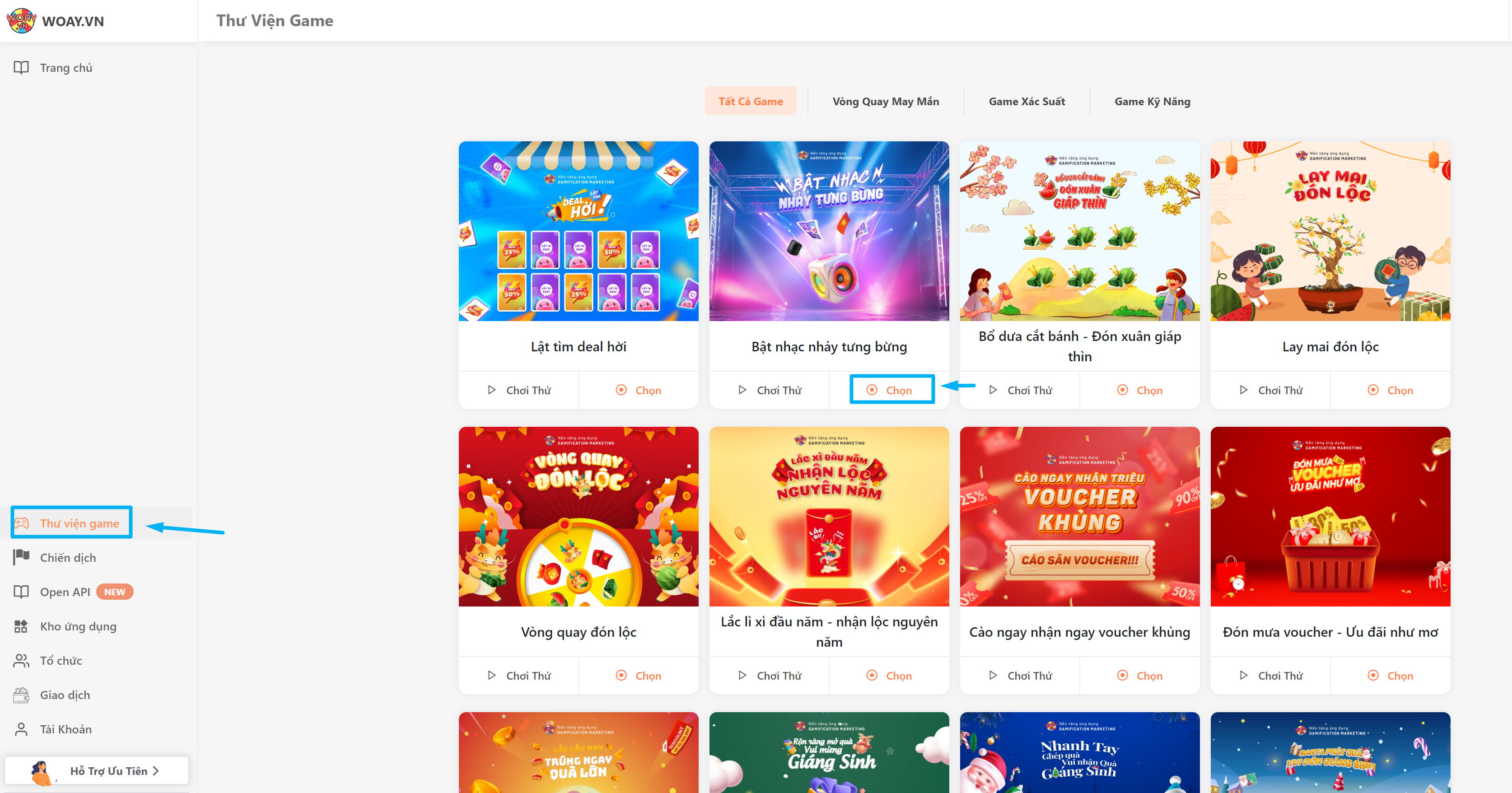Select Chọn for Vòng quay đón lộc
Image resolution: width=1512 pixels, height=793 pixels.
pos(639,675)
